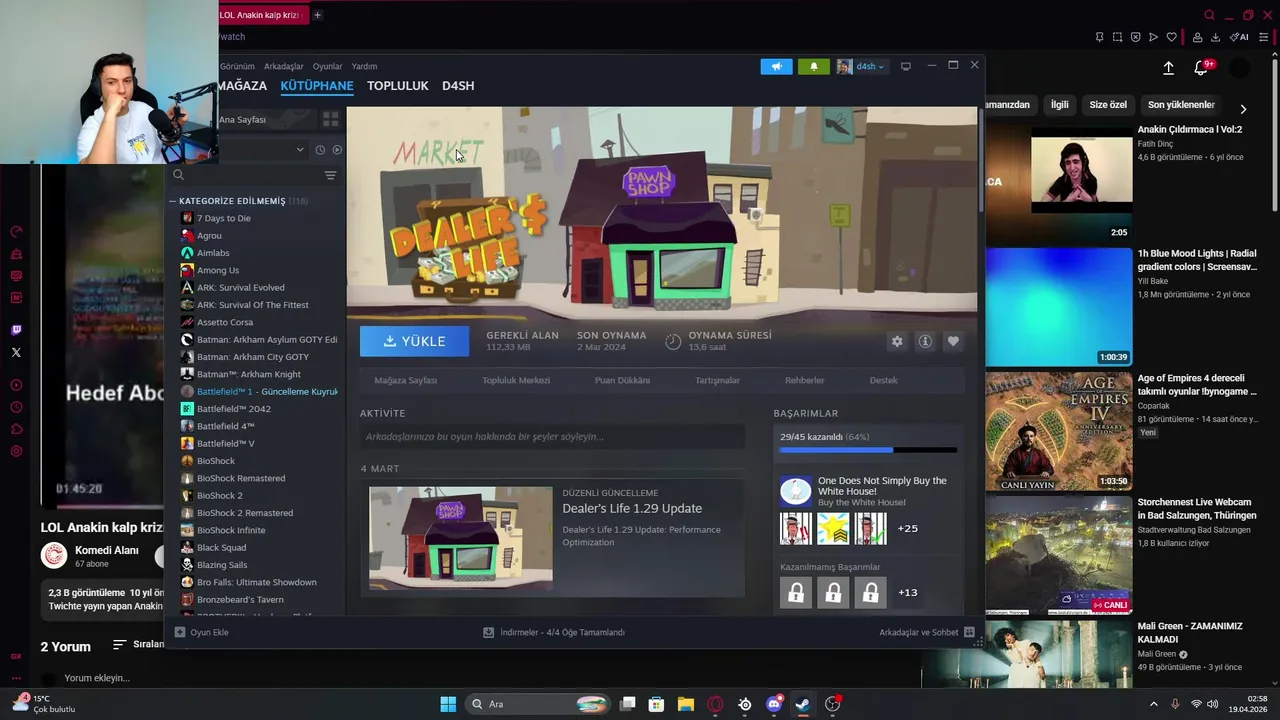Open the d4sh account dropdown
The width and height of the screenshot is (1280, 720).
coord(861,66)
